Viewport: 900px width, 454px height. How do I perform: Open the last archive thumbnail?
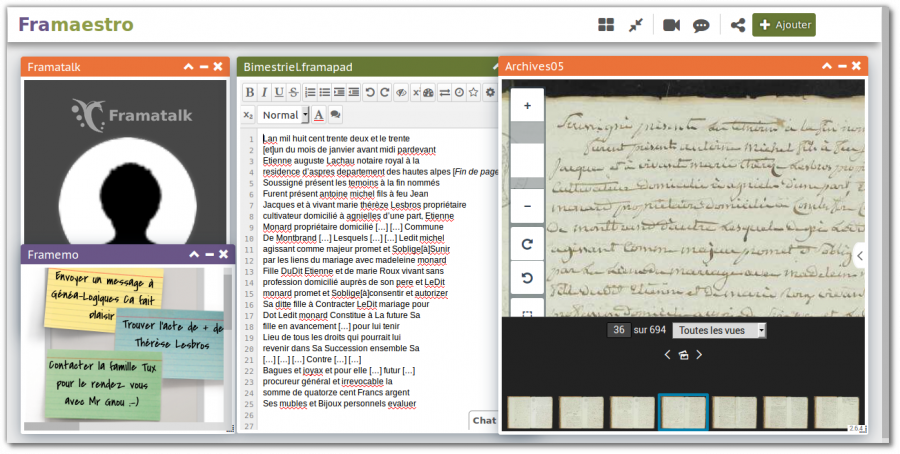click(837, 413)
